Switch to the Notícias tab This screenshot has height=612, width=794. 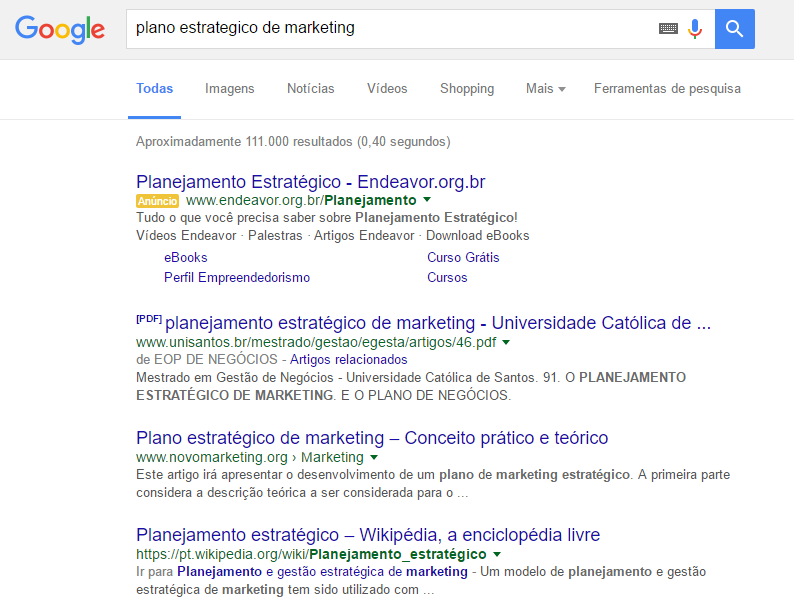pos(310,89)
